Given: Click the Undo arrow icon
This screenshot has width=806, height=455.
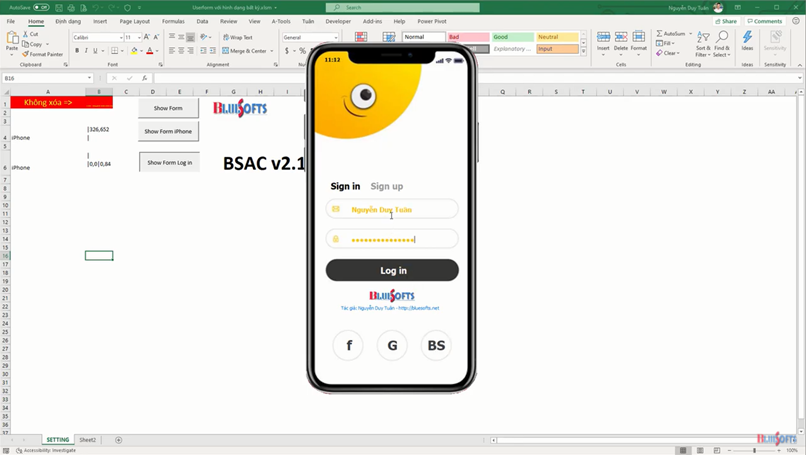Looking at the screenshot, I should 95,8.
